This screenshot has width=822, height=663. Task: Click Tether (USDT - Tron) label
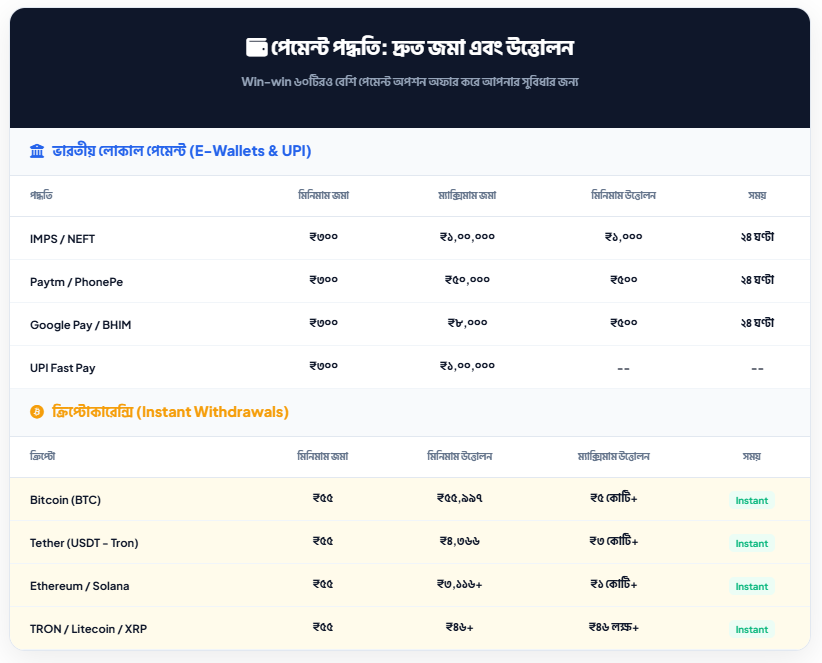click(84, 543)
